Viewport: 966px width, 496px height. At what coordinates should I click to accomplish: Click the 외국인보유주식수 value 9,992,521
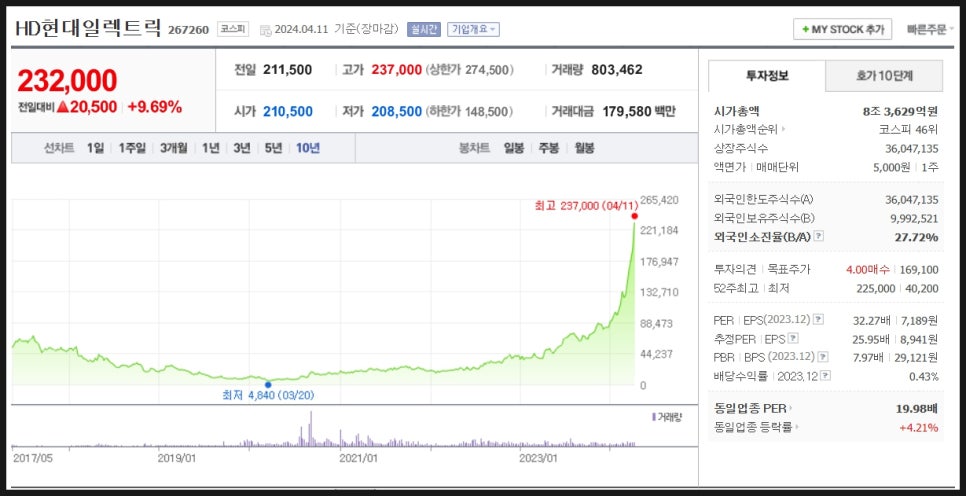click(914, 218)
